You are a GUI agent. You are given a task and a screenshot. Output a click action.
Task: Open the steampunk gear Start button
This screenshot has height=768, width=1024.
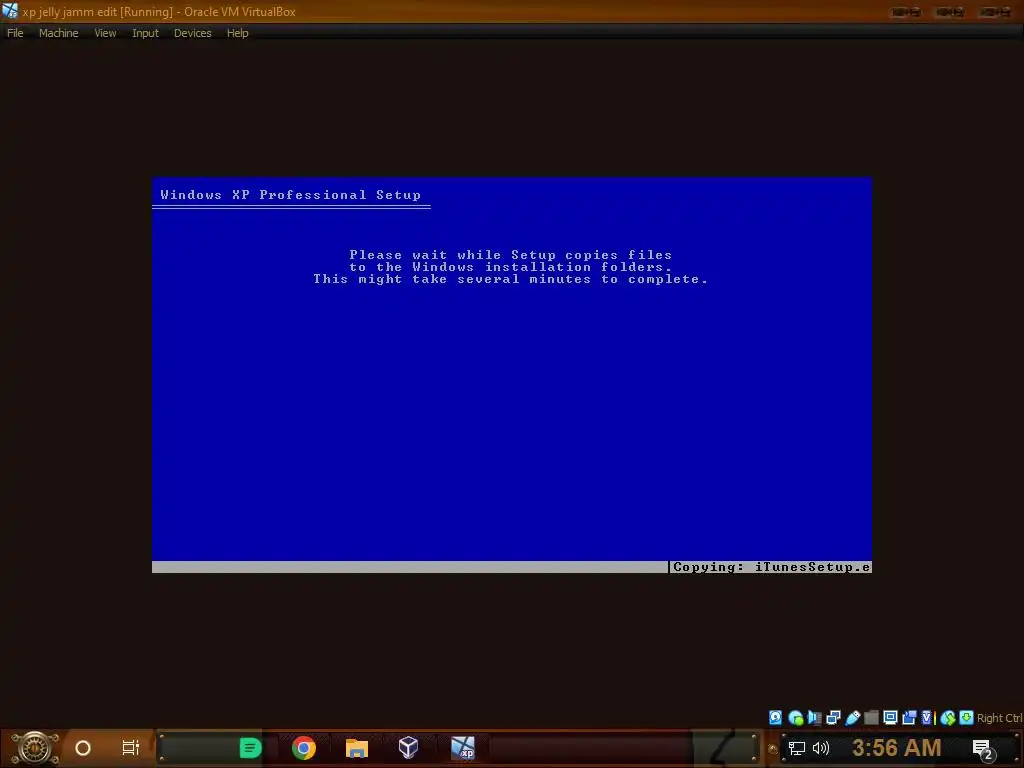pos(35,748)
